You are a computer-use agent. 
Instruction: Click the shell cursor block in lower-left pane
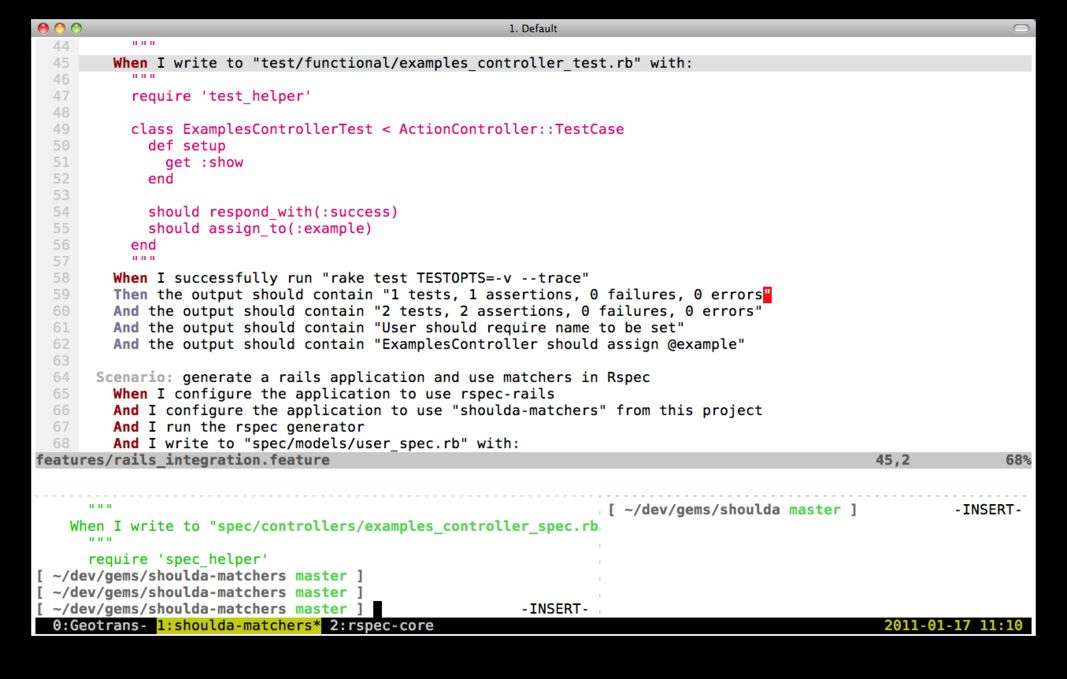tap(378, 609)
